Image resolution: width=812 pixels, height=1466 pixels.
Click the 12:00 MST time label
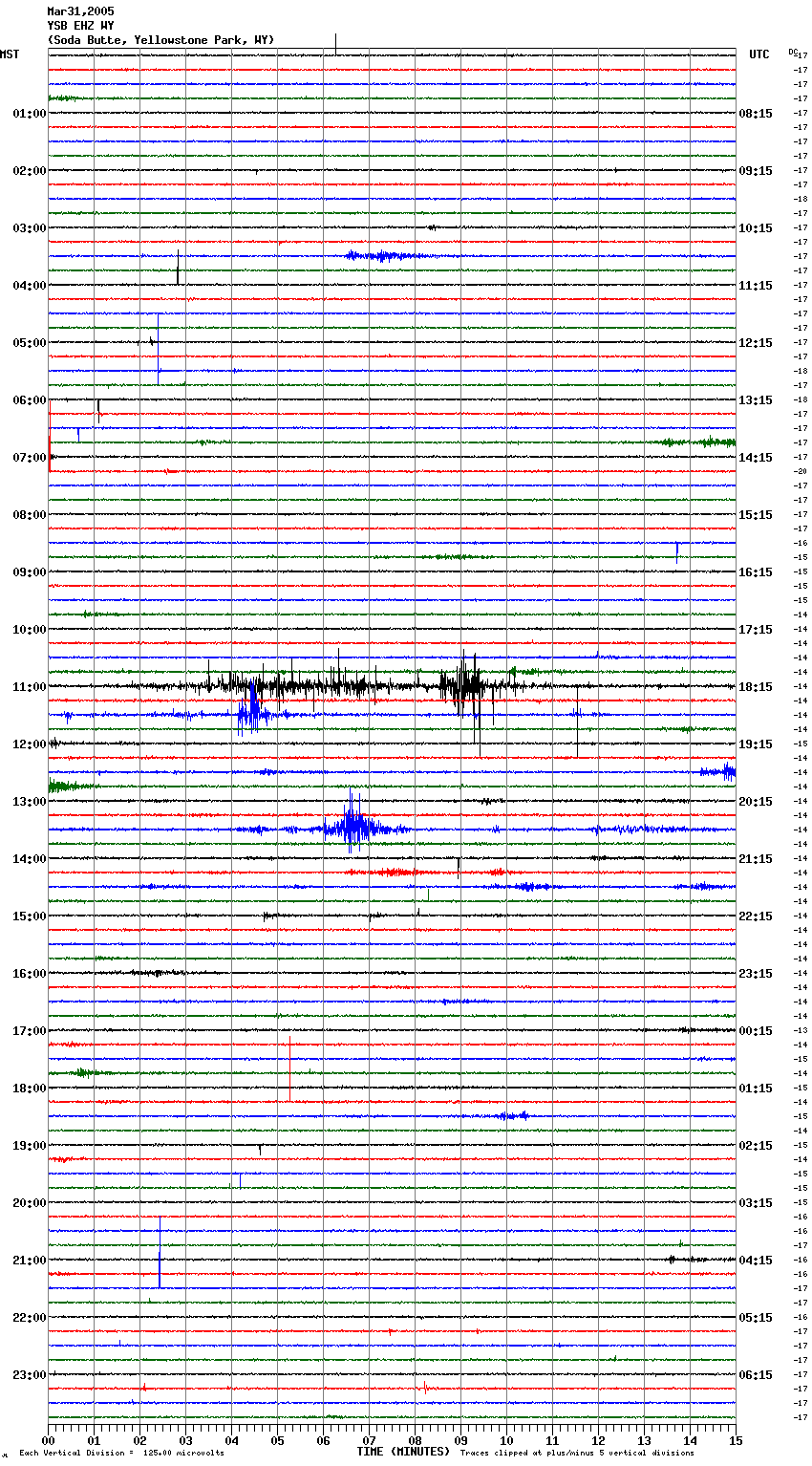pos(29,744)
